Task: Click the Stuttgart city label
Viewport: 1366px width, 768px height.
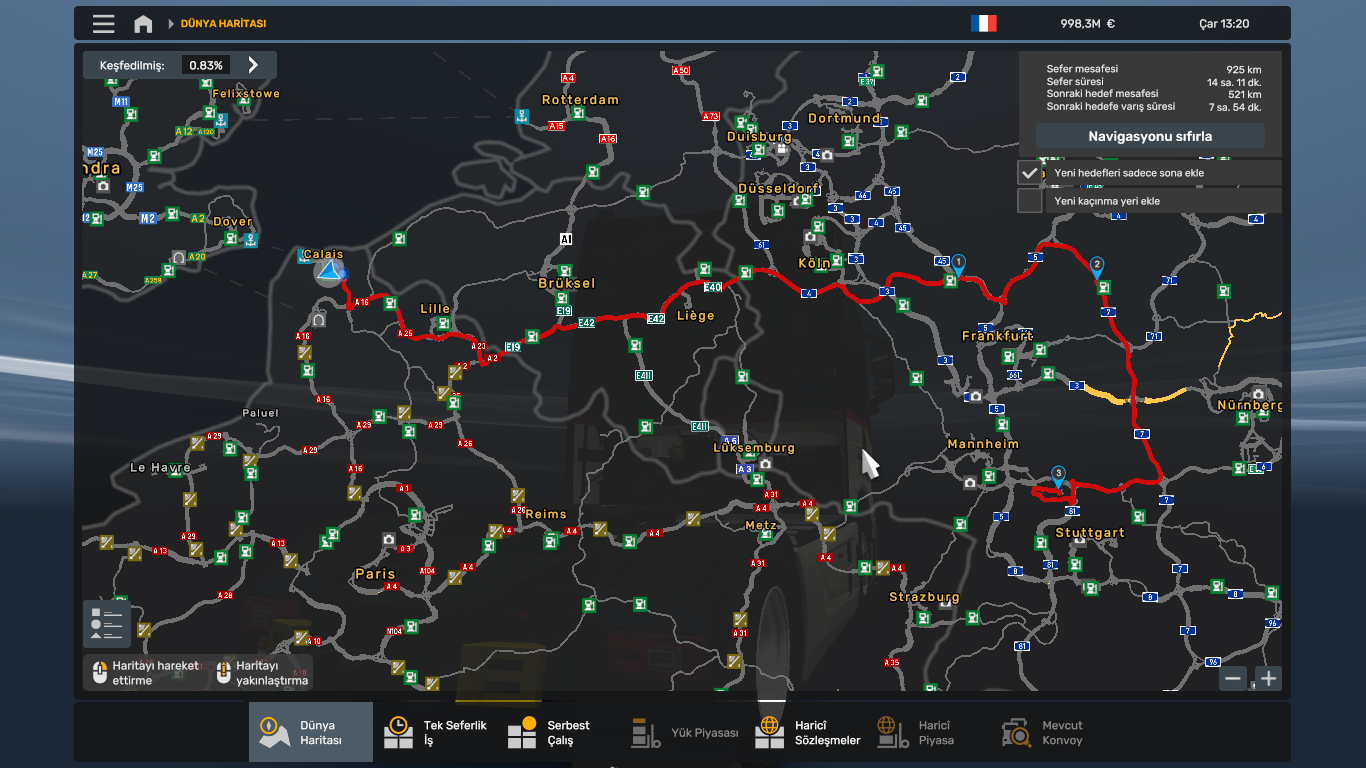Action: click(1090, 533)
